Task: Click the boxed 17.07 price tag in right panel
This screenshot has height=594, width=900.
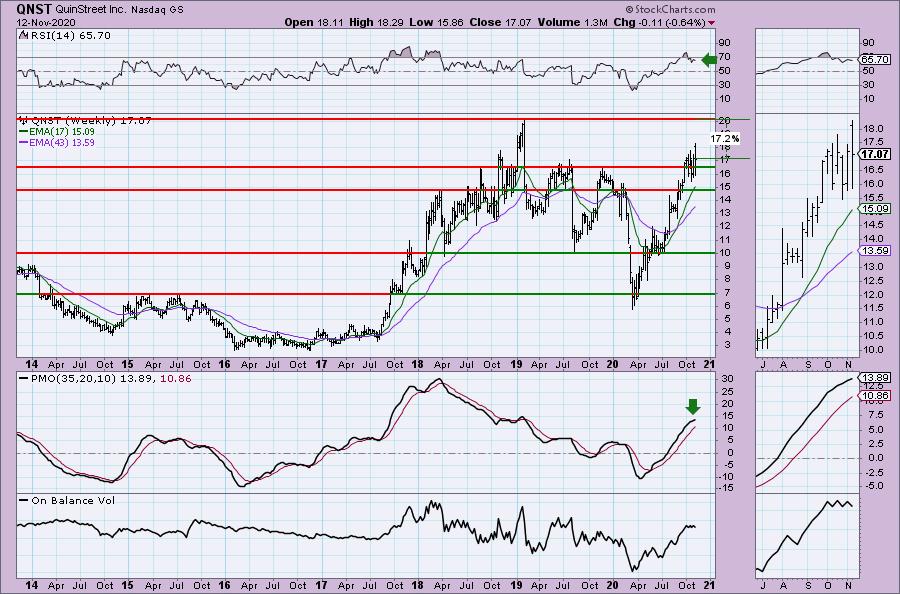Action: coord(875,154)
